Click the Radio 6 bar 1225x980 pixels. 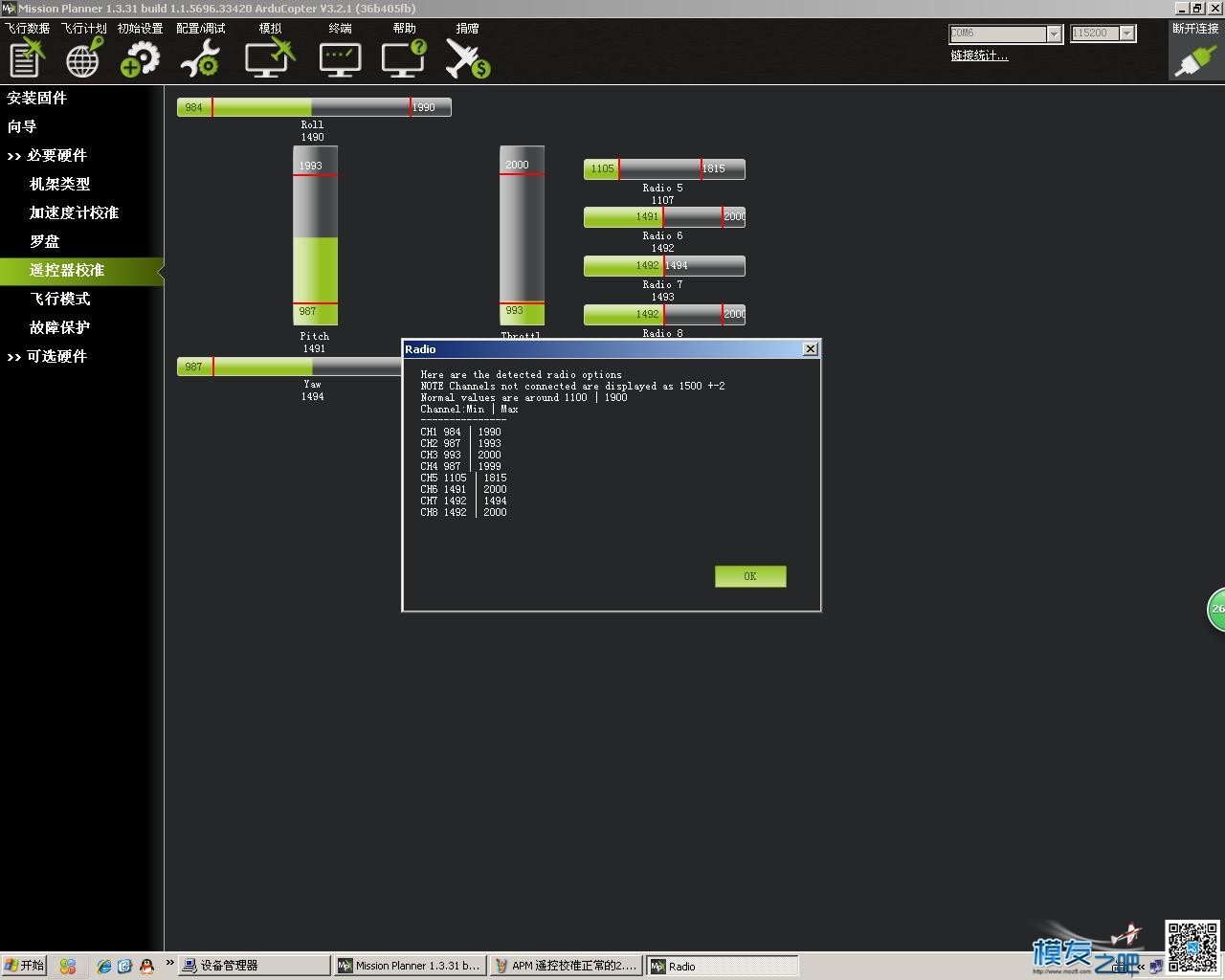(664, 217)
